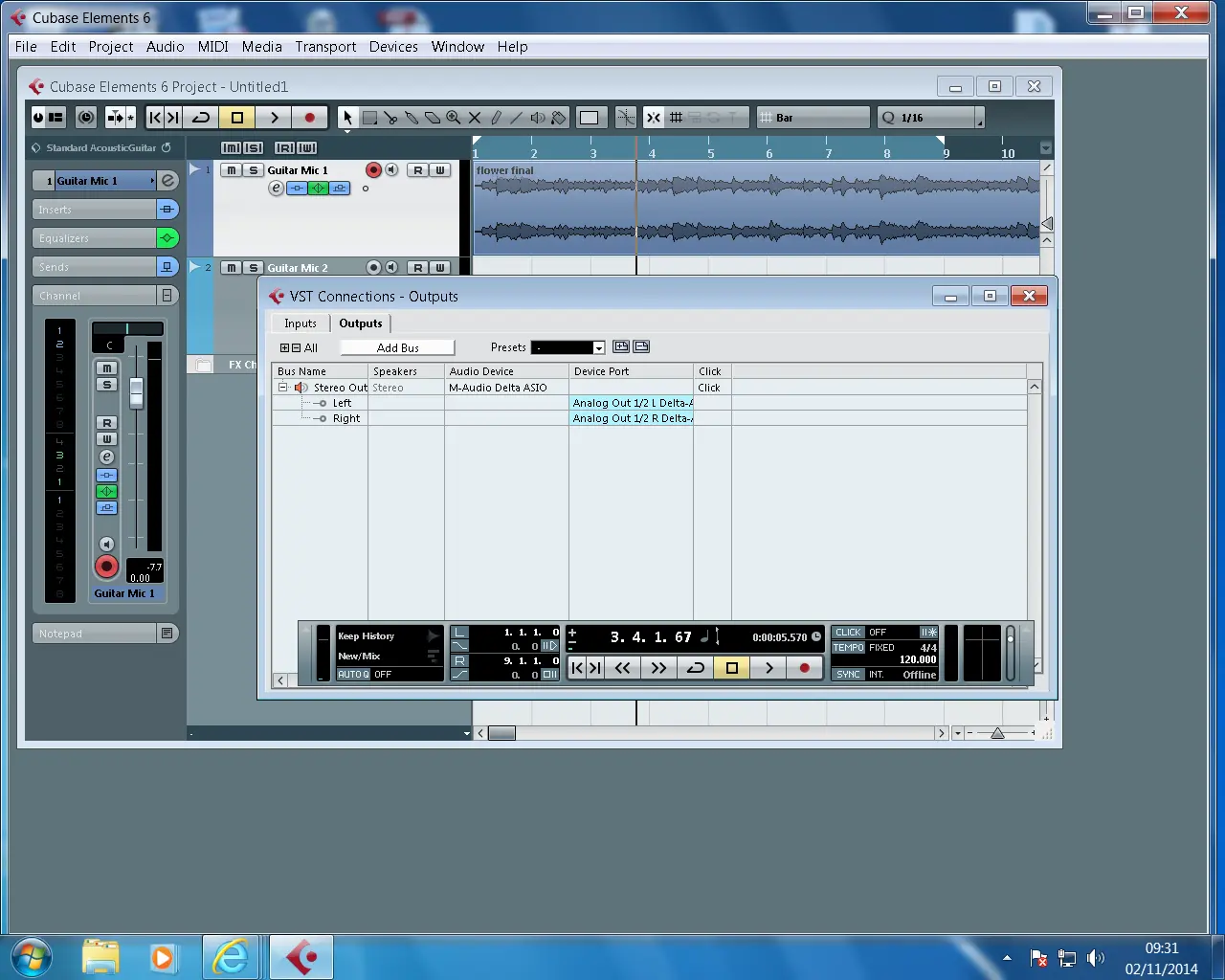Image resolution: width=1225 pixels, height=980 pixels.
Task: Click the Add Bus button
Action: coord(397,347)
